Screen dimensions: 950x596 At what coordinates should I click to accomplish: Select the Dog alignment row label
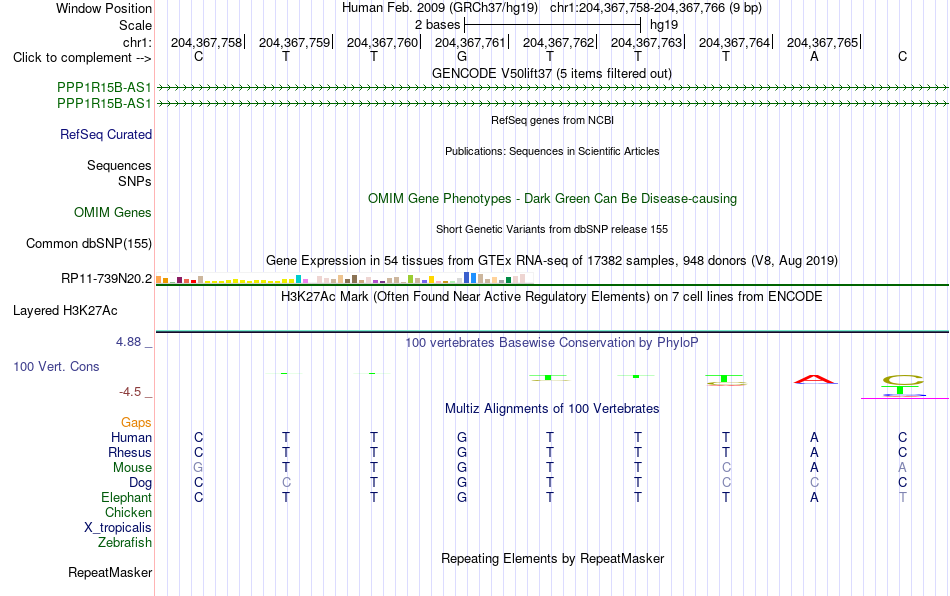pos(141,483)
